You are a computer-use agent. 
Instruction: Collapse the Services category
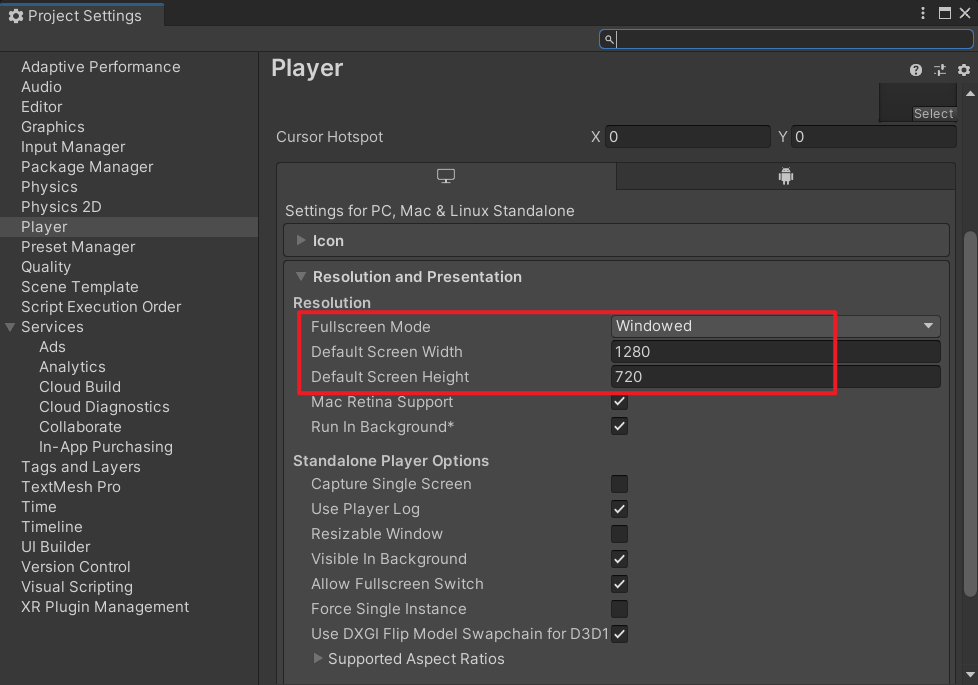10,327
